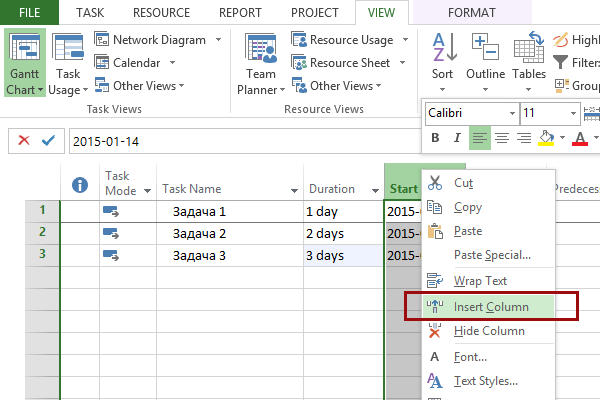Cancel entry with the red X
The image size is (600, 400).
24,141
